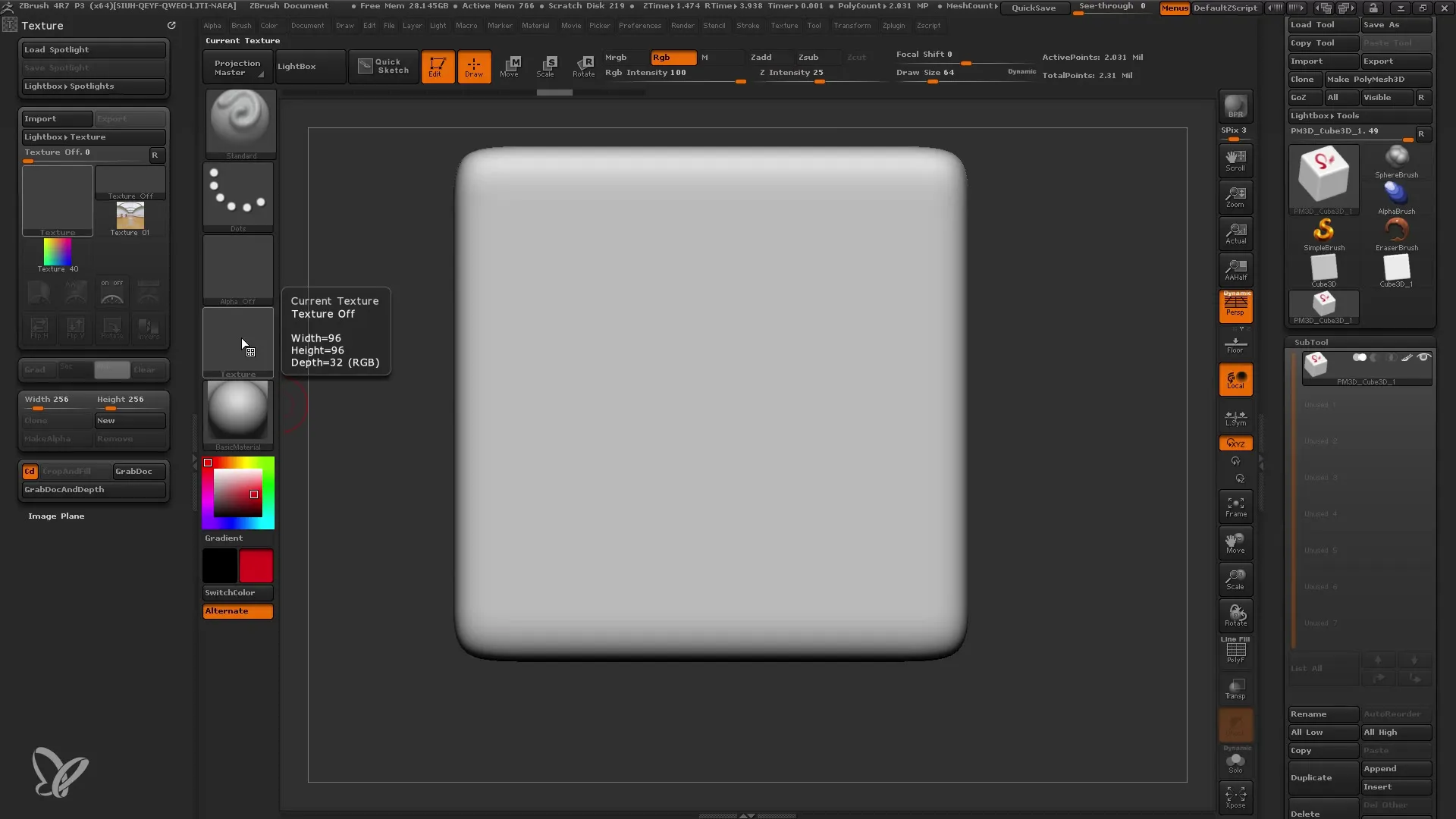Screen dimensions: 1456x819
Task: Open the Projection Master dropdown
Action: click(x=237, y=67)
